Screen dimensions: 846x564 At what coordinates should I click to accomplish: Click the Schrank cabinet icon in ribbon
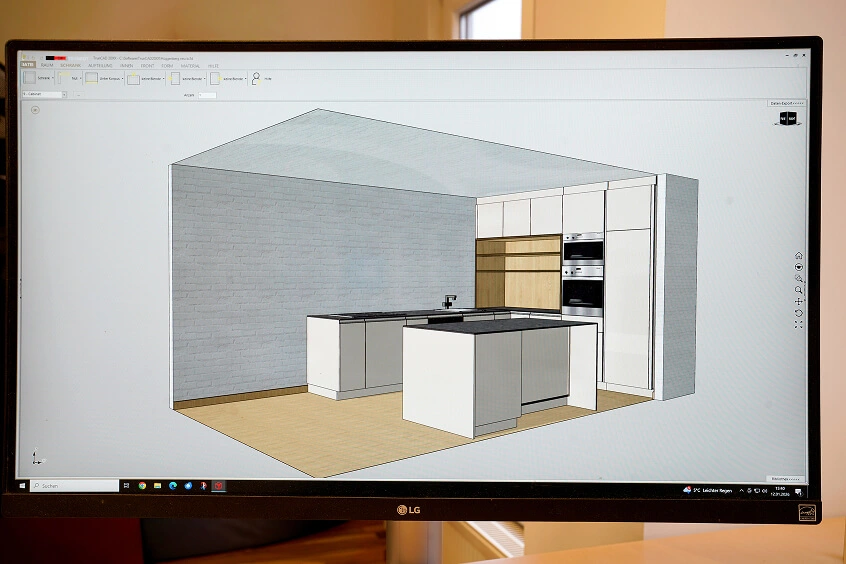(x=29, y=78)
